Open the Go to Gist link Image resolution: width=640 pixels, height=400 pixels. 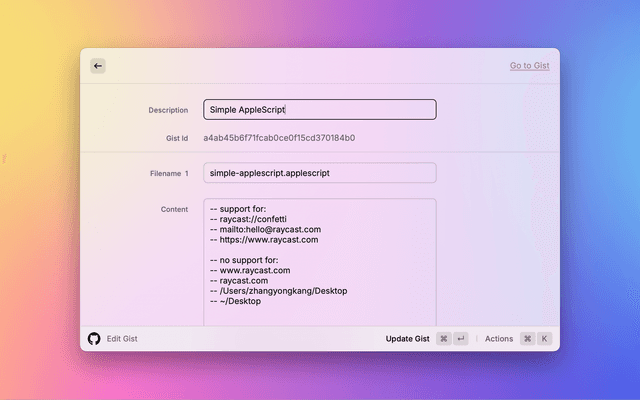pyautogui.click(x=529, y=66)
